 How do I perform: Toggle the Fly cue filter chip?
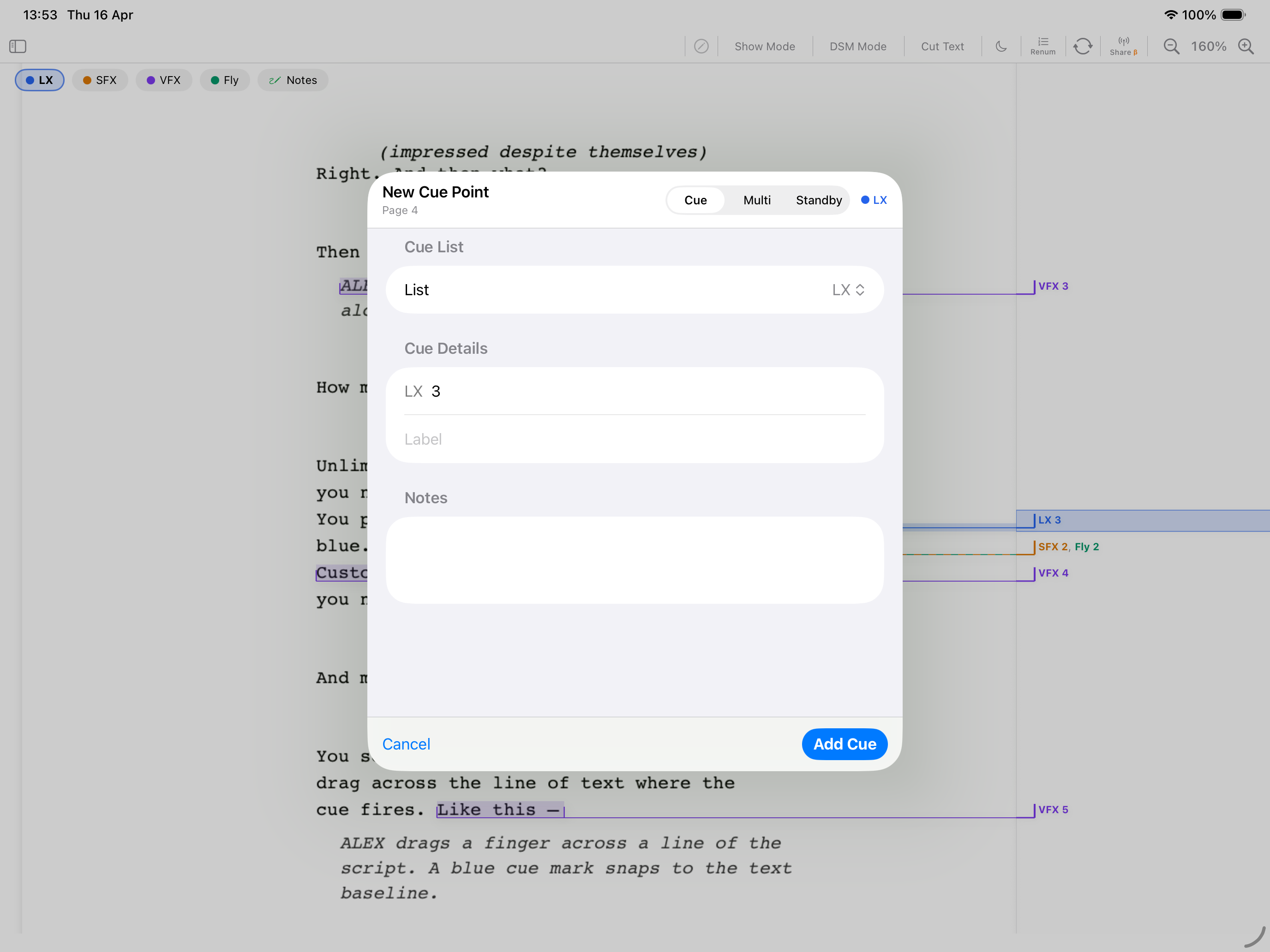point(224,80)
